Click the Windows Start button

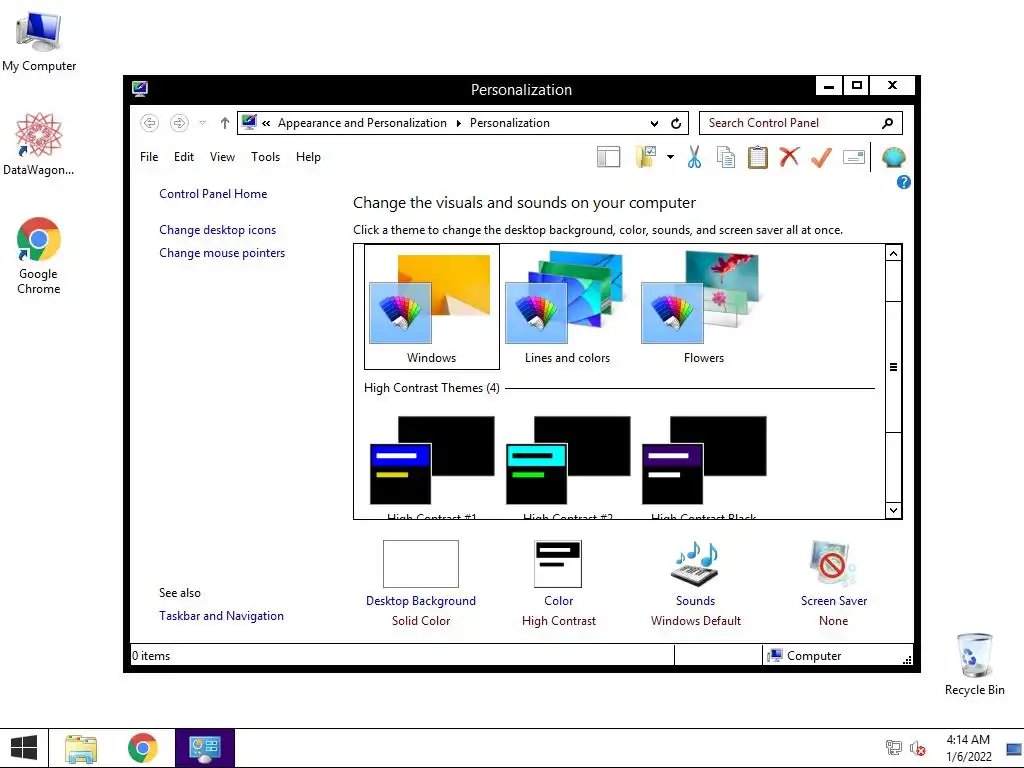(x=24, y=748)
